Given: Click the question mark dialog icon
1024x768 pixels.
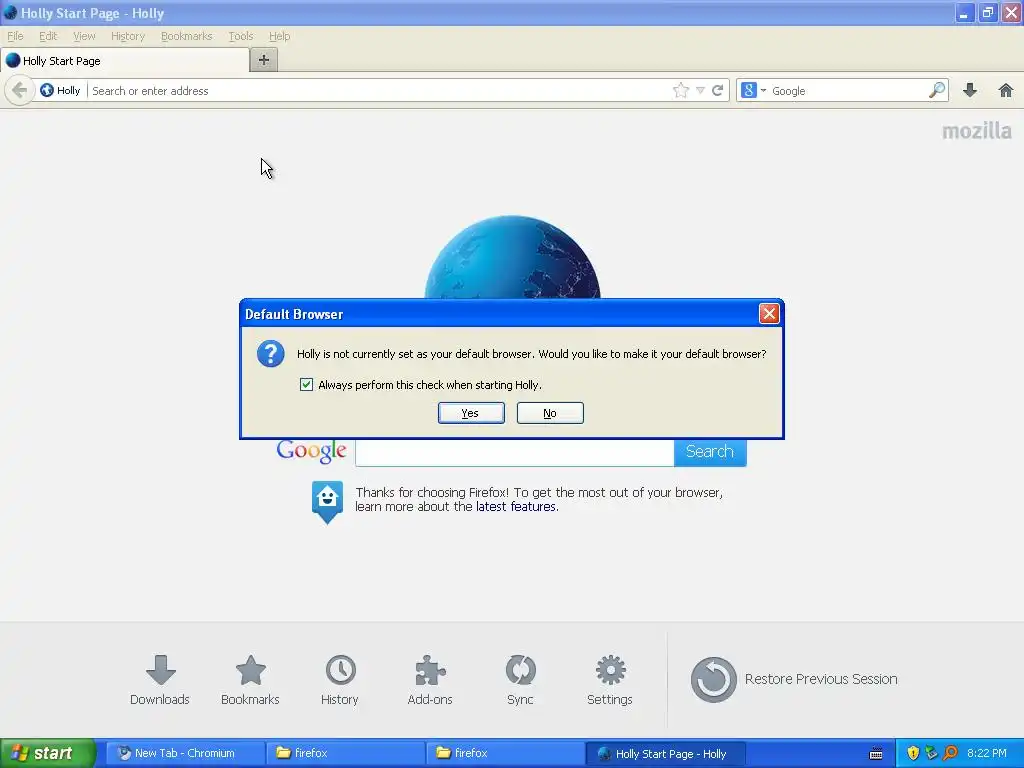Looking at the screenshot, I should click(x=270, y=354).
